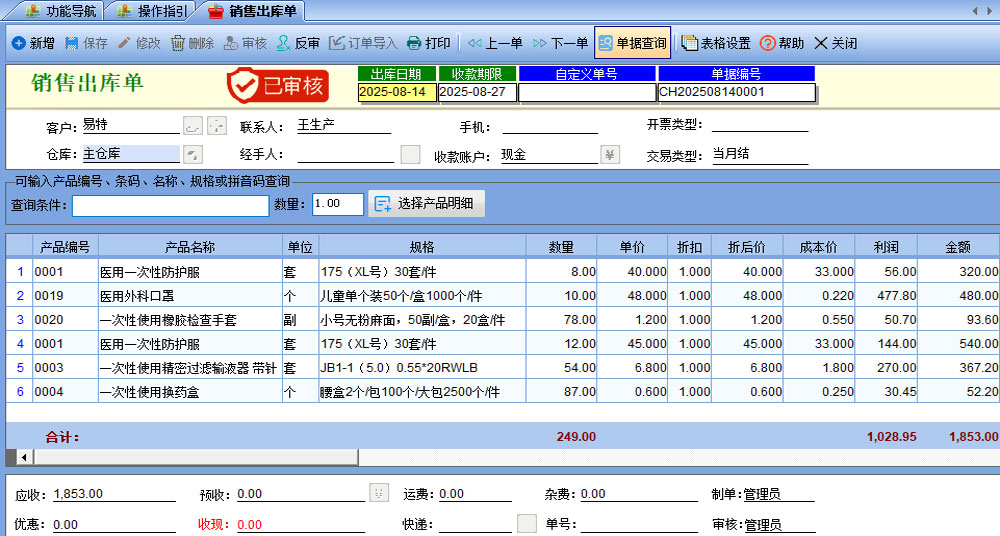Click the warehouse lookup icon beside 主仓库
This screenshot has width=1000, height=536.
(193, 154)
